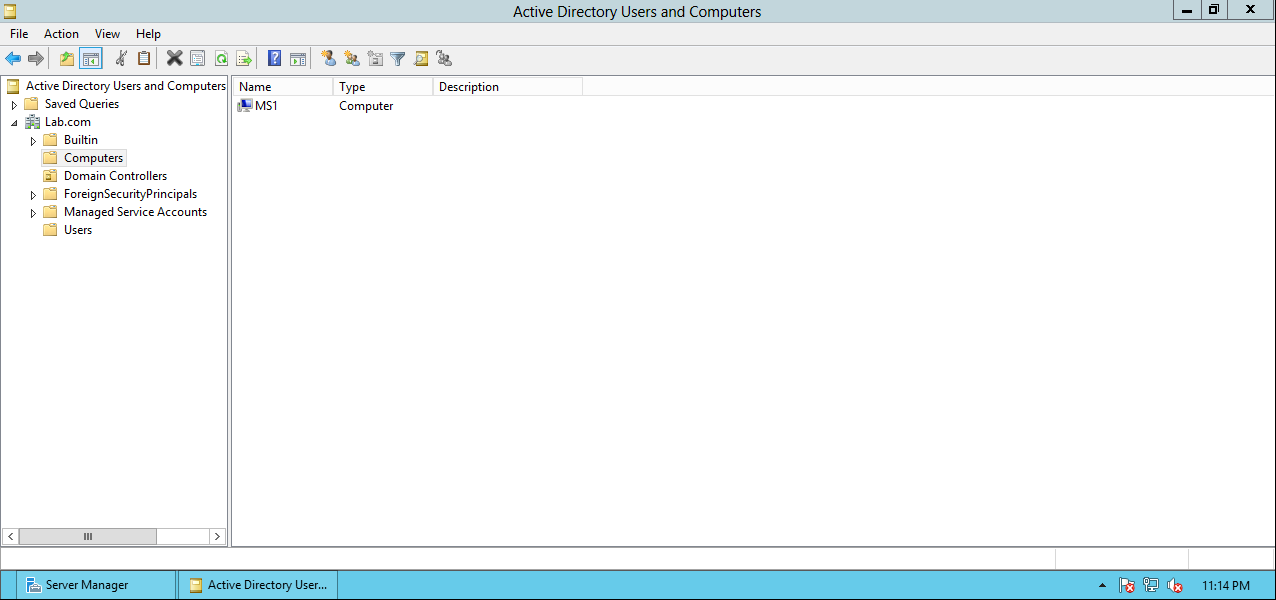Screen dimensions: 1276x600
Task: Open the Help menu
Action: tap(148, 34)
